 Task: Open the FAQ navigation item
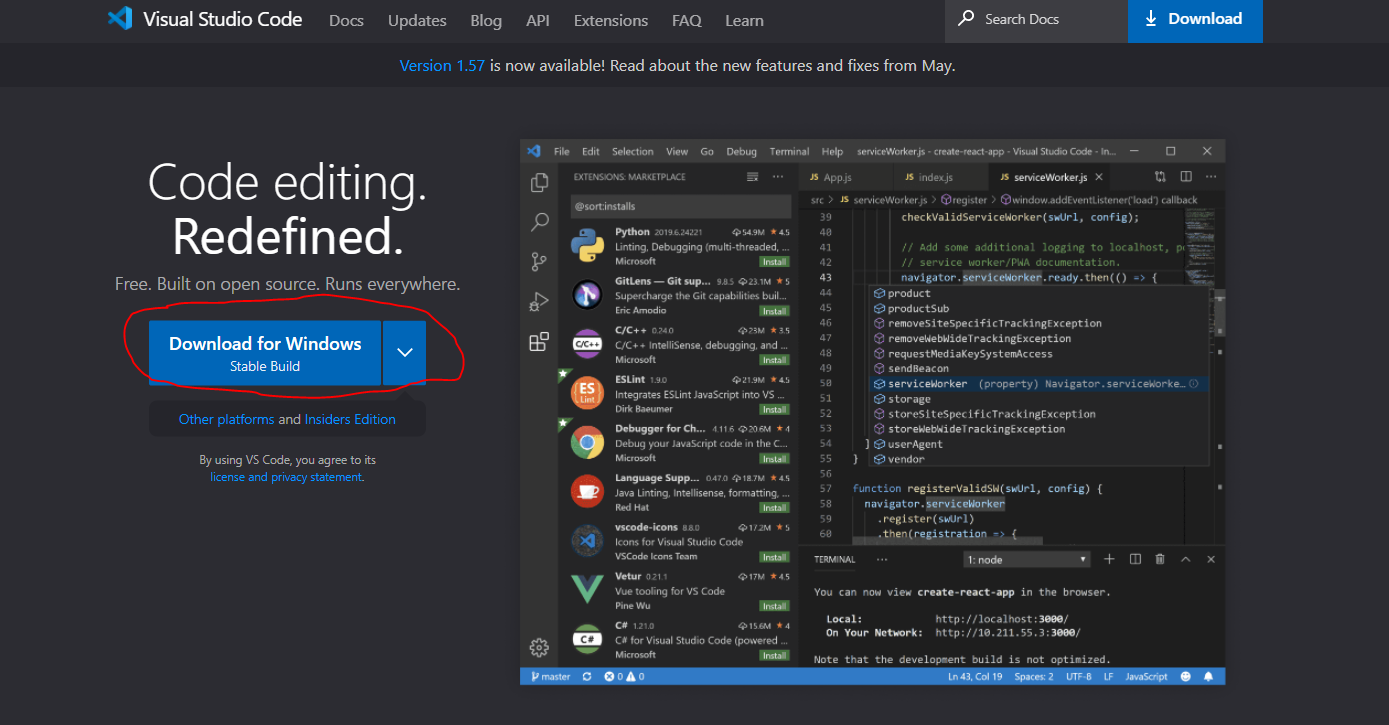687,20
